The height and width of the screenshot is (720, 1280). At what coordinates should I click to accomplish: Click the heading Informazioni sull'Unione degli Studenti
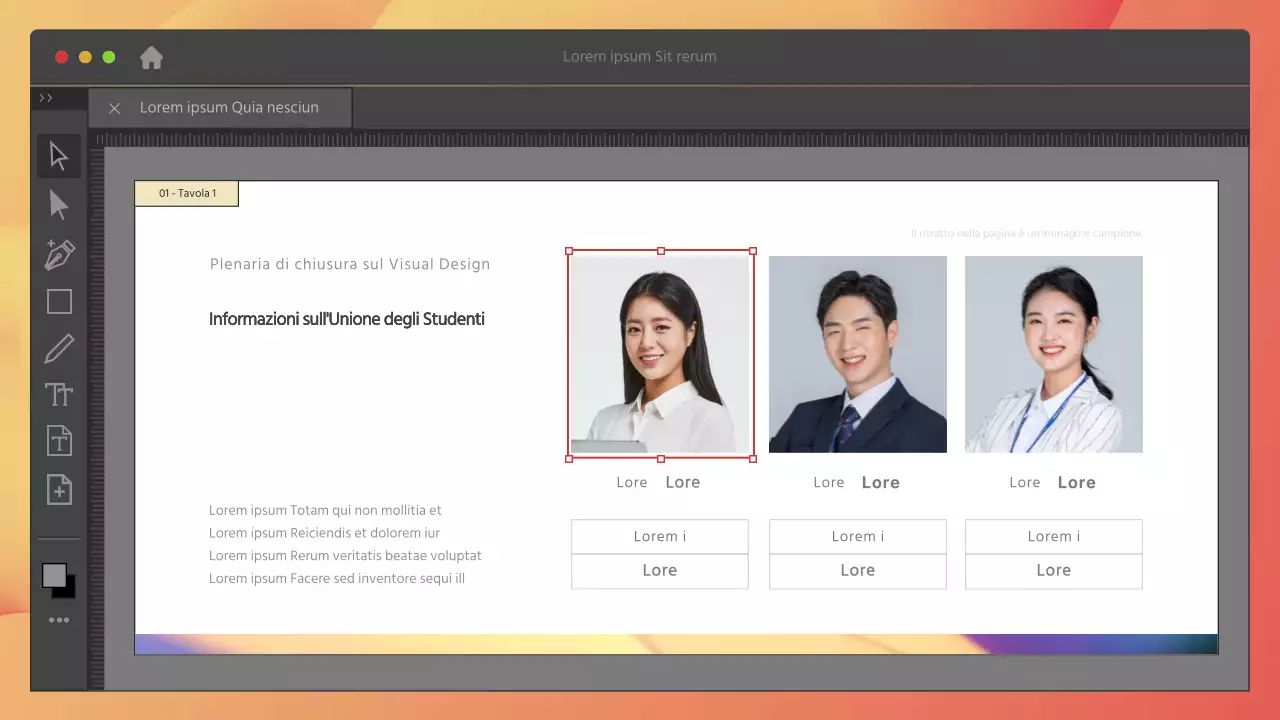pyautogui.click(x=347, y=319)
